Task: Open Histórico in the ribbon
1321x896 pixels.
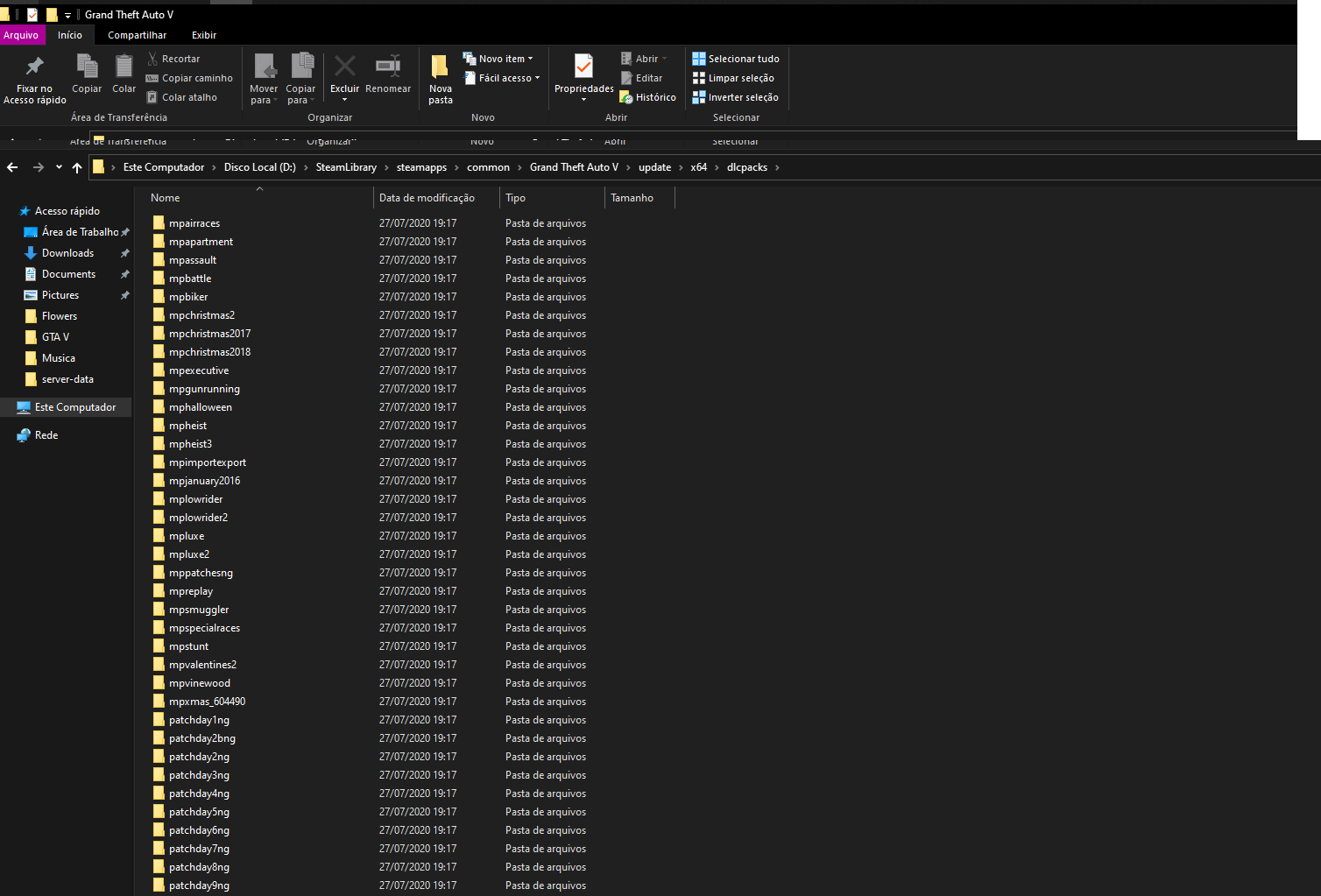Action: pos(647,97)
